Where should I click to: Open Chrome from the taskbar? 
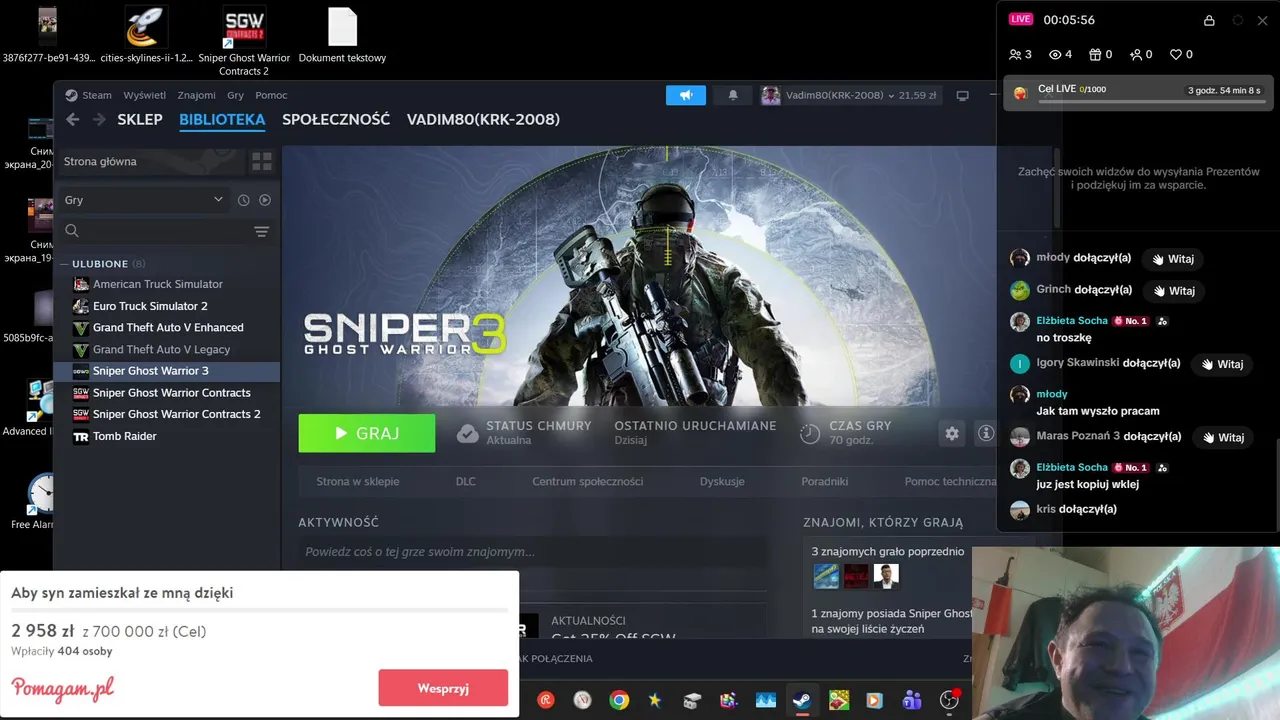coord(619,700)
